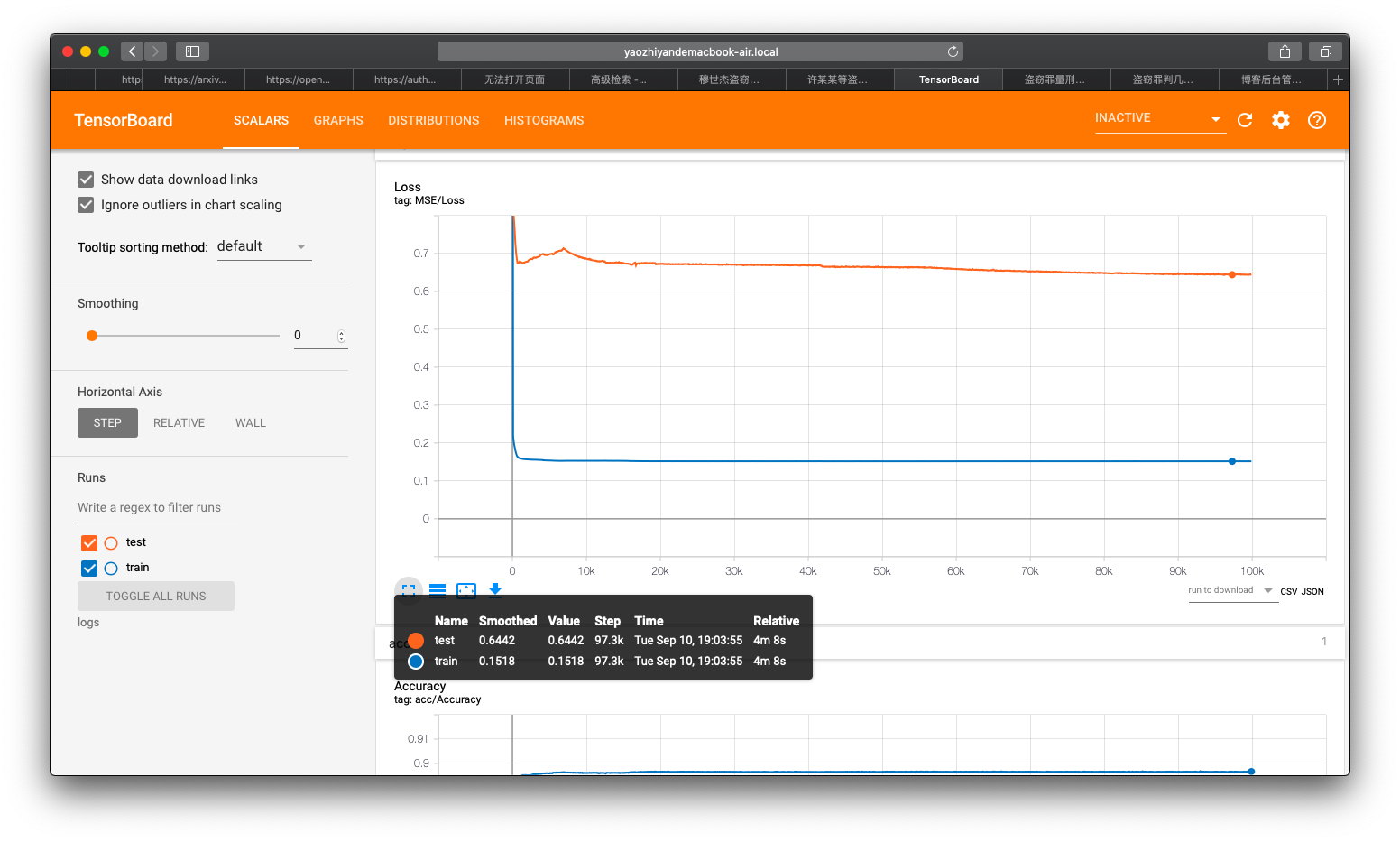Select the https://auth browser tab
Image resolution: width=1400 pixels, height=842 pixels.
click(405, 79)
